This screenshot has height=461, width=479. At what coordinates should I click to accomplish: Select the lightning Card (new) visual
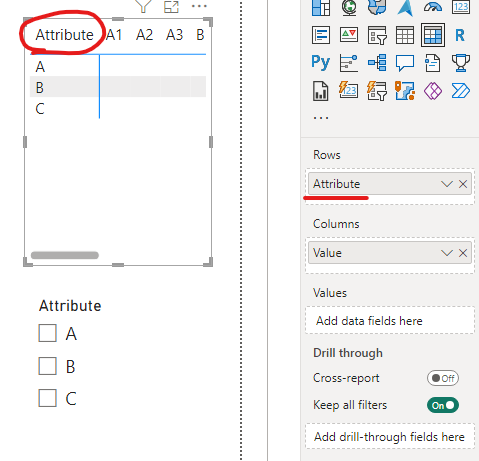pyautogui.click(x=349, y=90)
